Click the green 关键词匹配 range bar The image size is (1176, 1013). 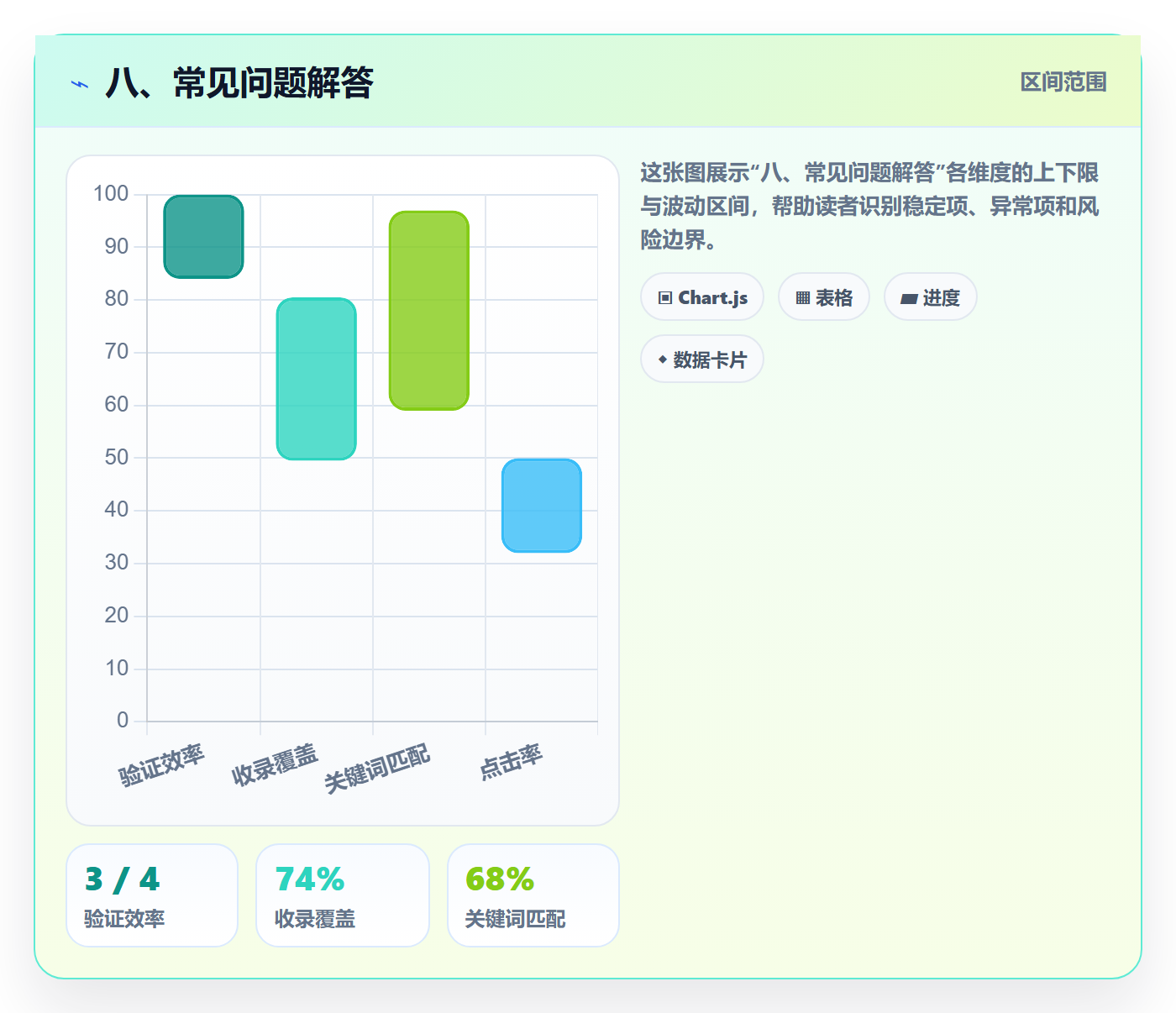(429, 311)
